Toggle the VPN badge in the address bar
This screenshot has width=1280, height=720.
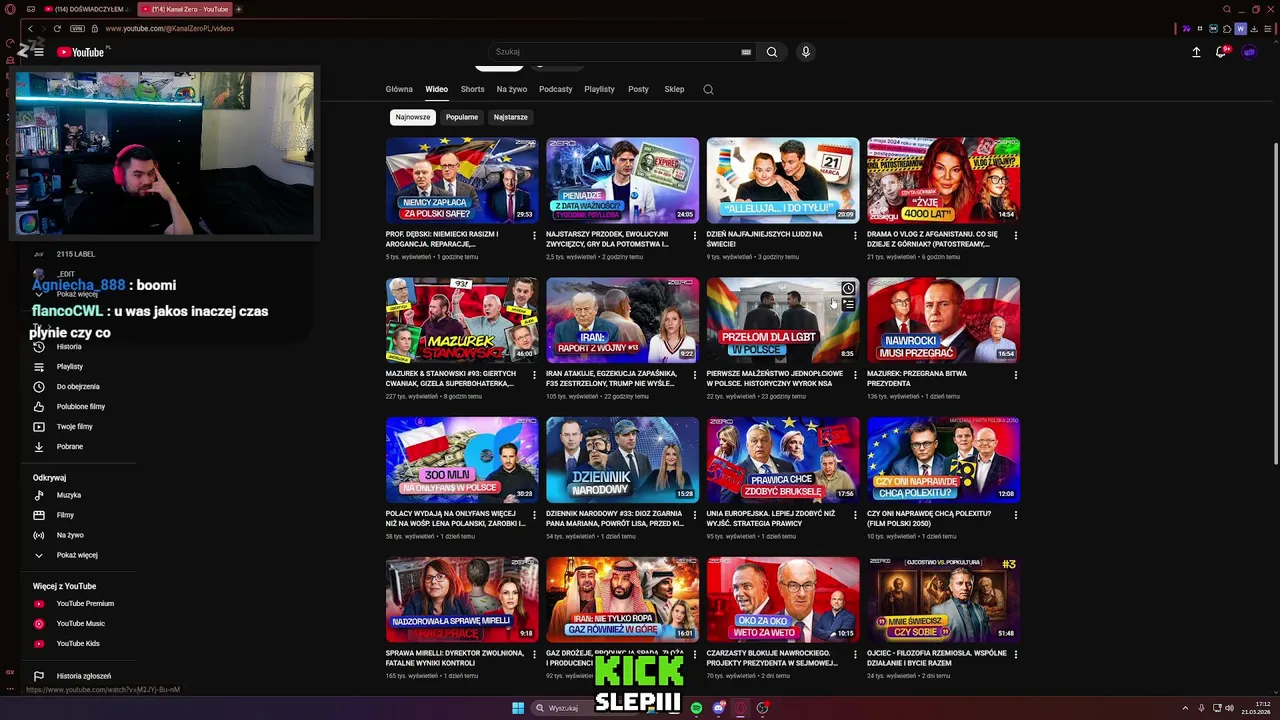coord(77,28)
